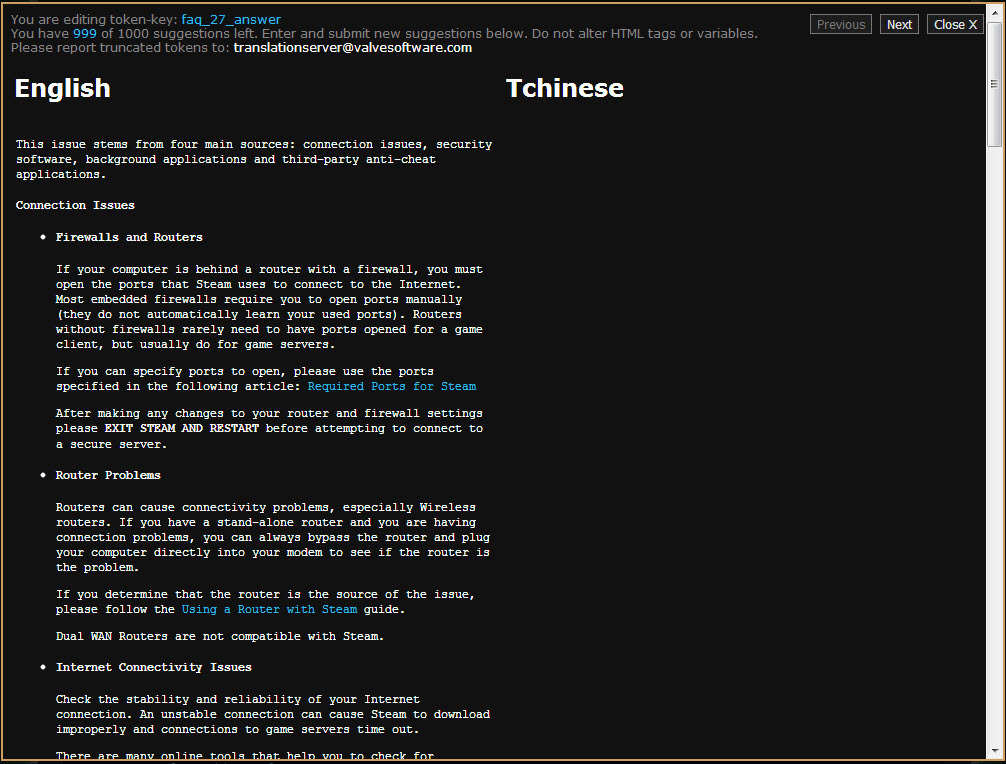The height and width of the screenshot is (764, 1006).
Task: Follow the Using a Router with Steam link
Action: pyautogui.click(x=269, y=609)
